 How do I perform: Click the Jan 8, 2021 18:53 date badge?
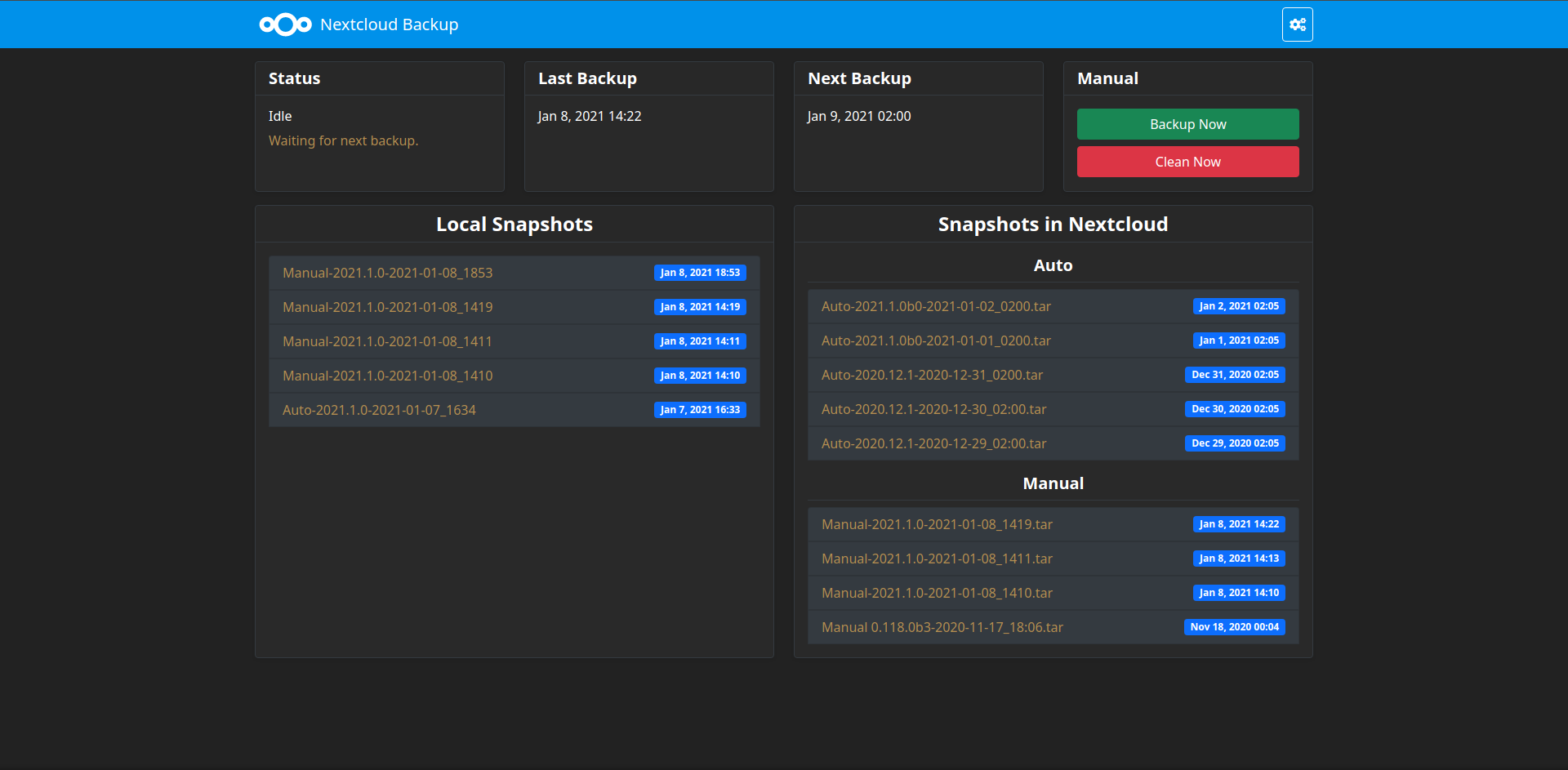point(700,273)
